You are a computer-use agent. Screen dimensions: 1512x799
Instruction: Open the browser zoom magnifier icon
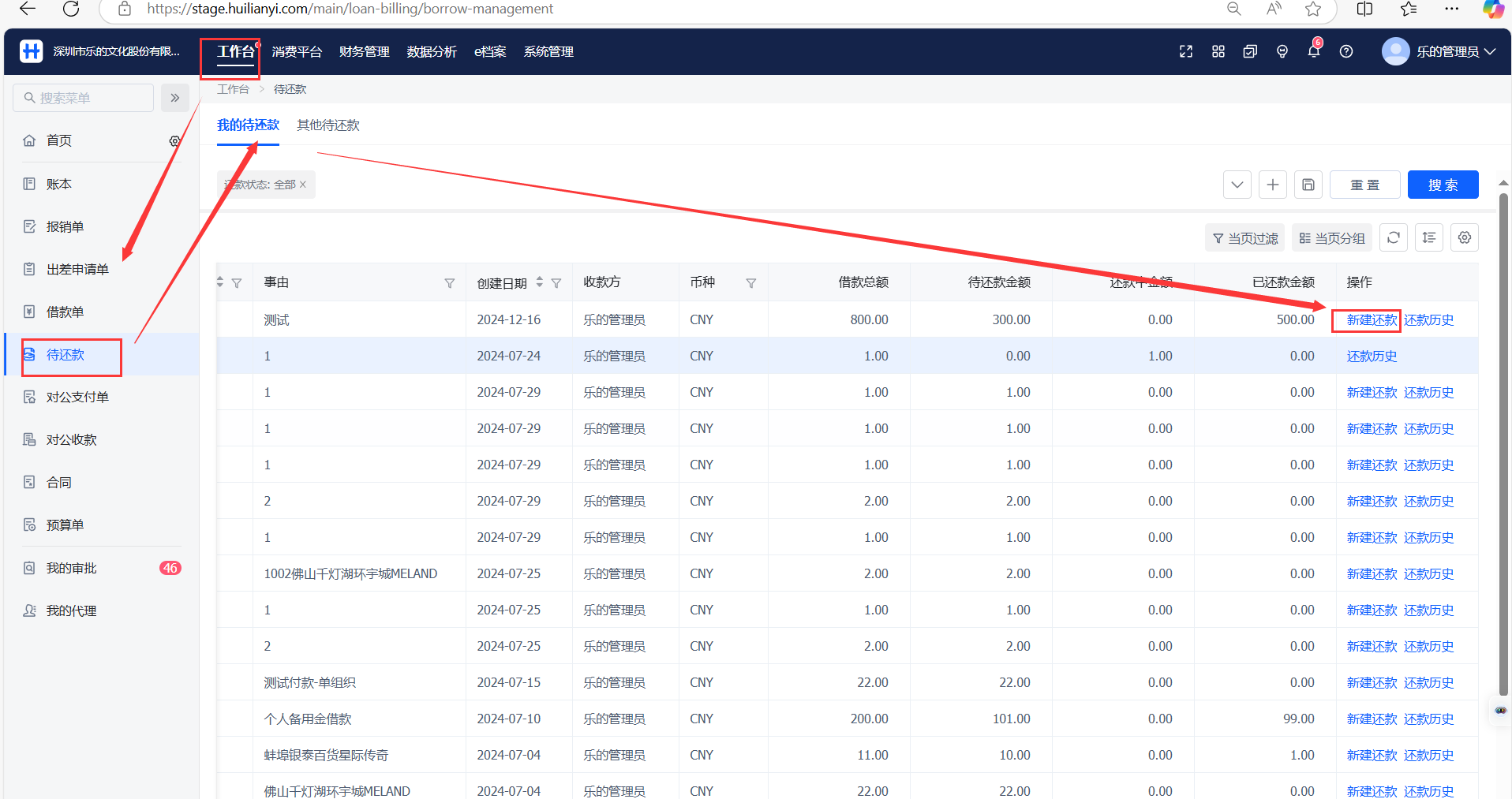[x=1234, y=9]
